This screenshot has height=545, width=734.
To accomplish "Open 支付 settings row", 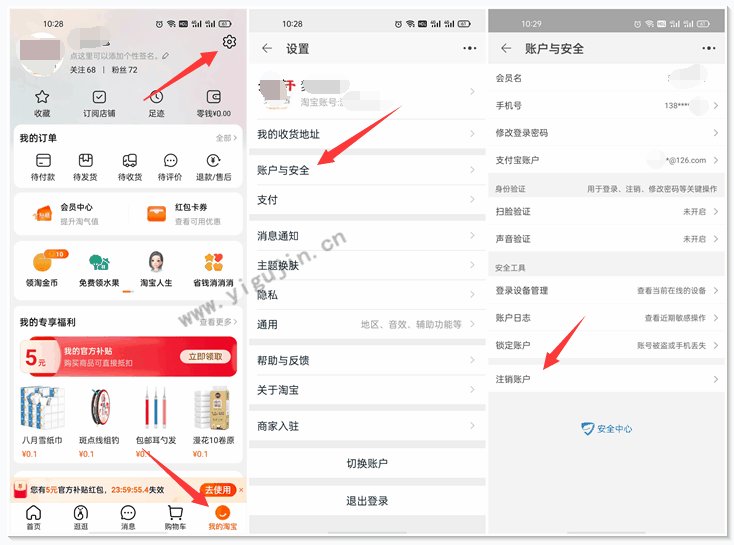I will [x=367, y=200].
